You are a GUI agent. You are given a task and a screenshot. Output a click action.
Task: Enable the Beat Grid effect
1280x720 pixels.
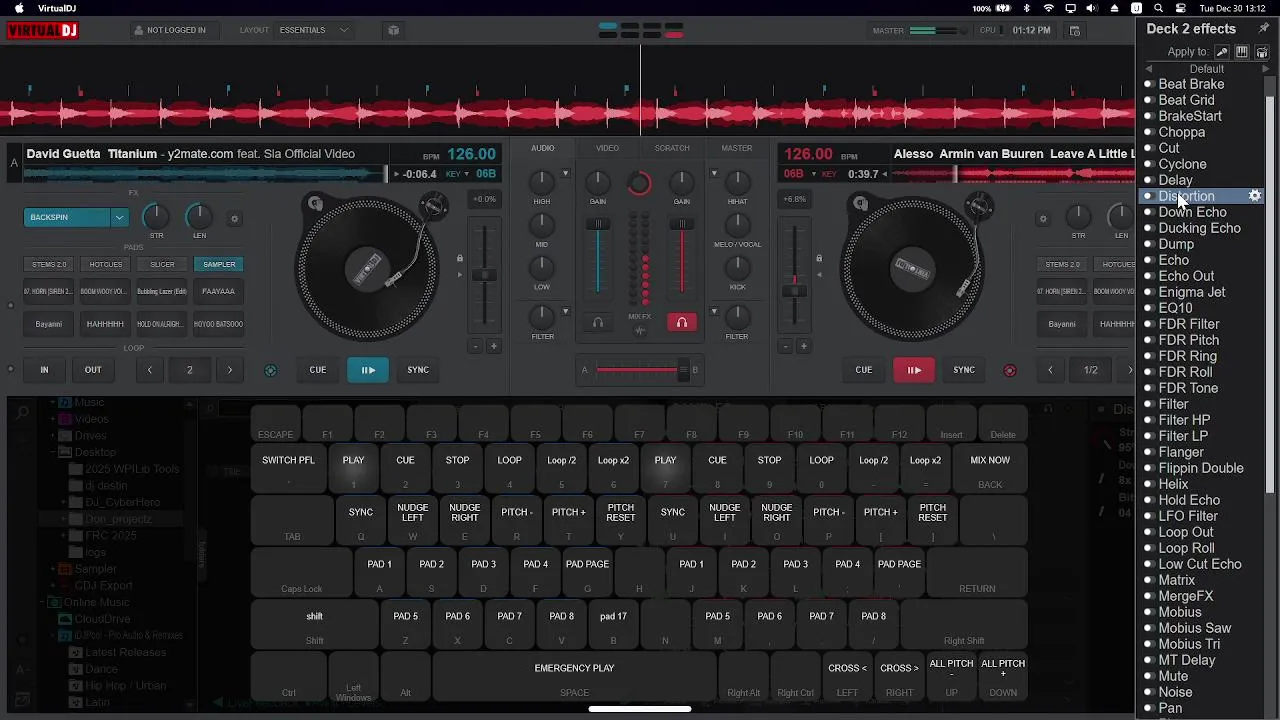point(1148,100)
